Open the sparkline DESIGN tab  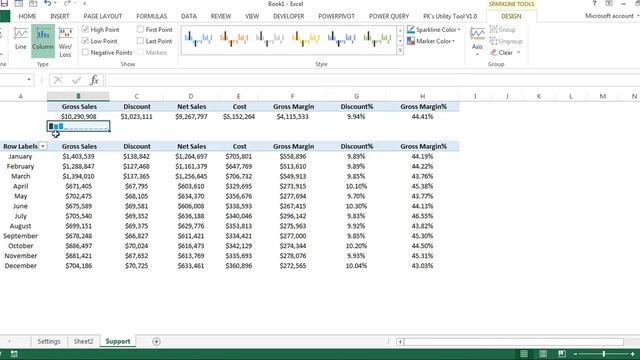coord(511,16)
